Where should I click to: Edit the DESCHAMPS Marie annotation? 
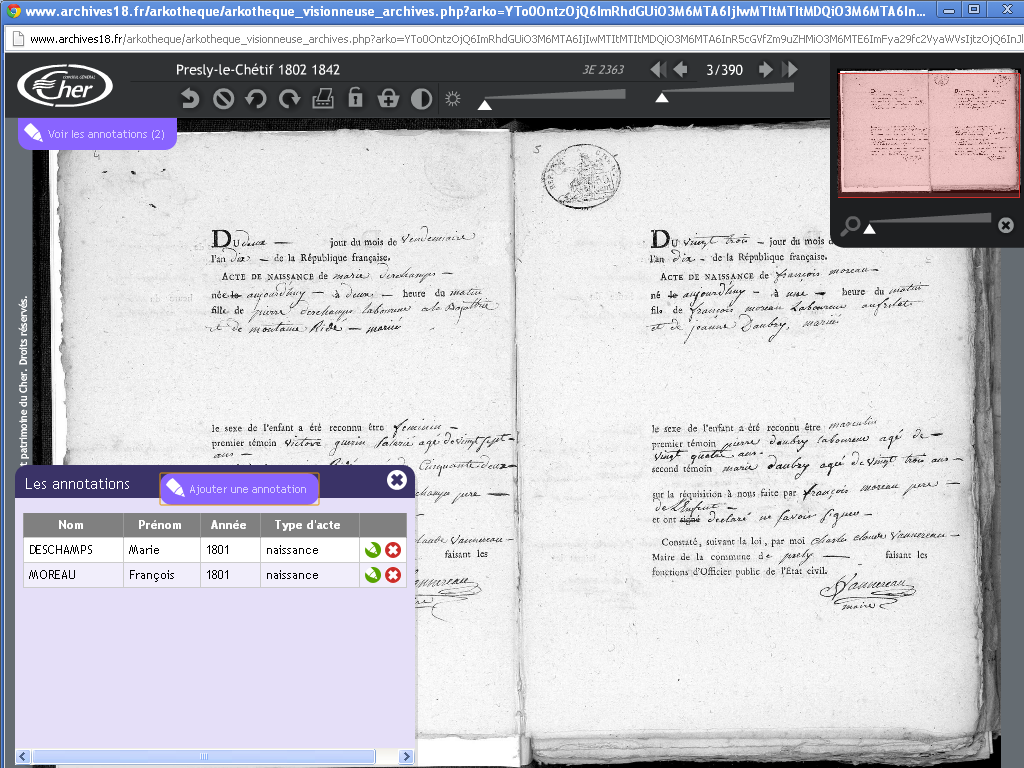[x=372, y=550]
